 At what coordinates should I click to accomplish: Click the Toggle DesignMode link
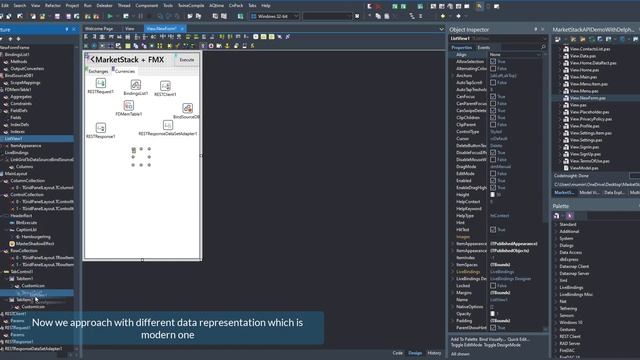click(x=502, y=345)
